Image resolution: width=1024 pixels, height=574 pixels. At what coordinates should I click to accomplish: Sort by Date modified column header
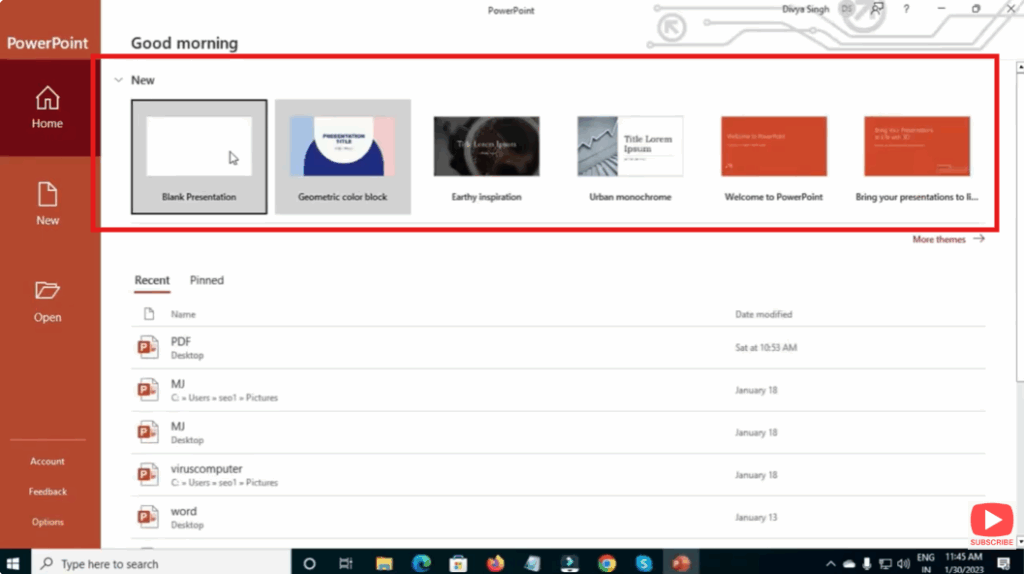point(763,314)
